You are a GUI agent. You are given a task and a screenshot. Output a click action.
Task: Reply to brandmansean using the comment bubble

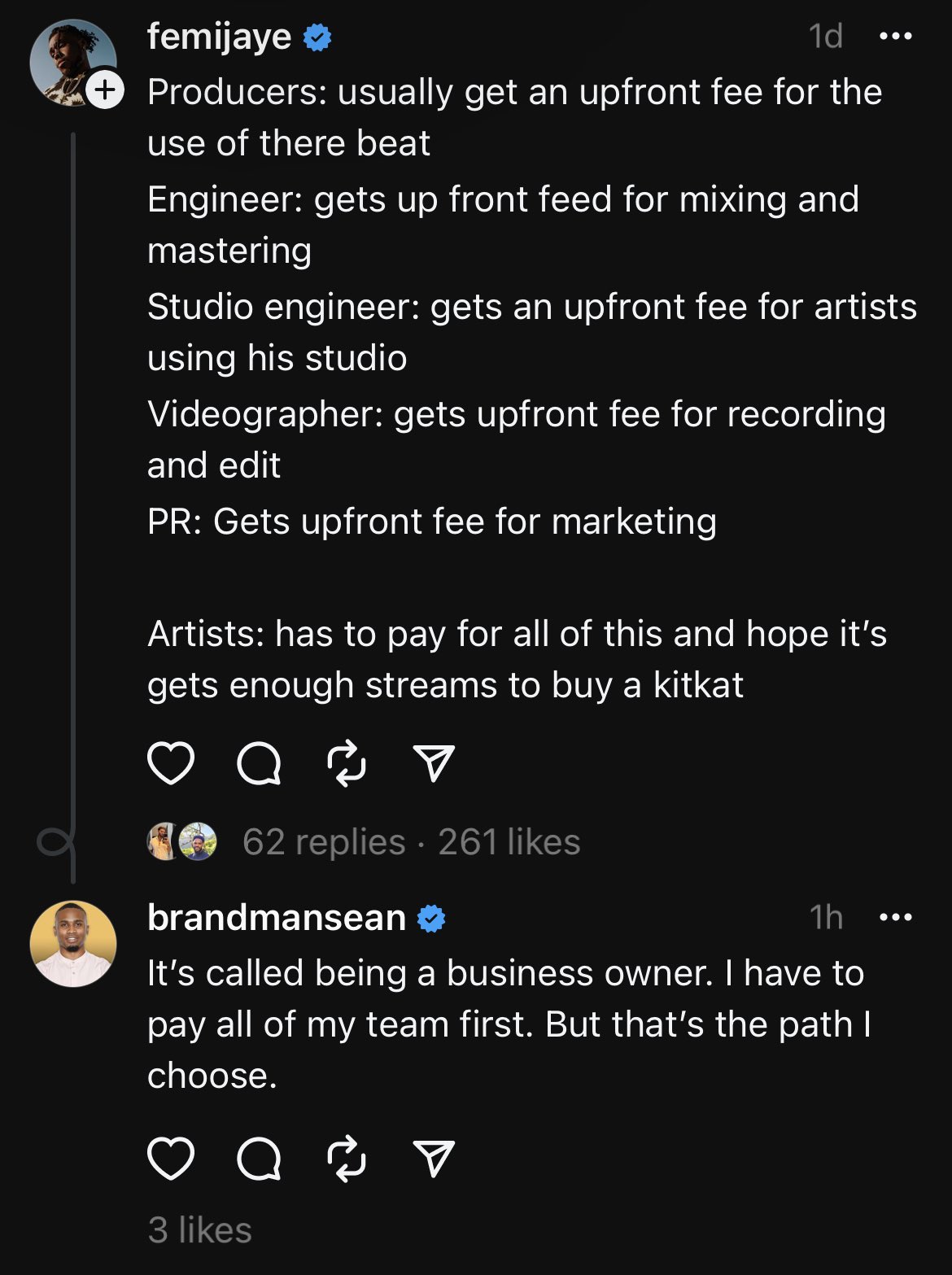[x=259, y=1158]
